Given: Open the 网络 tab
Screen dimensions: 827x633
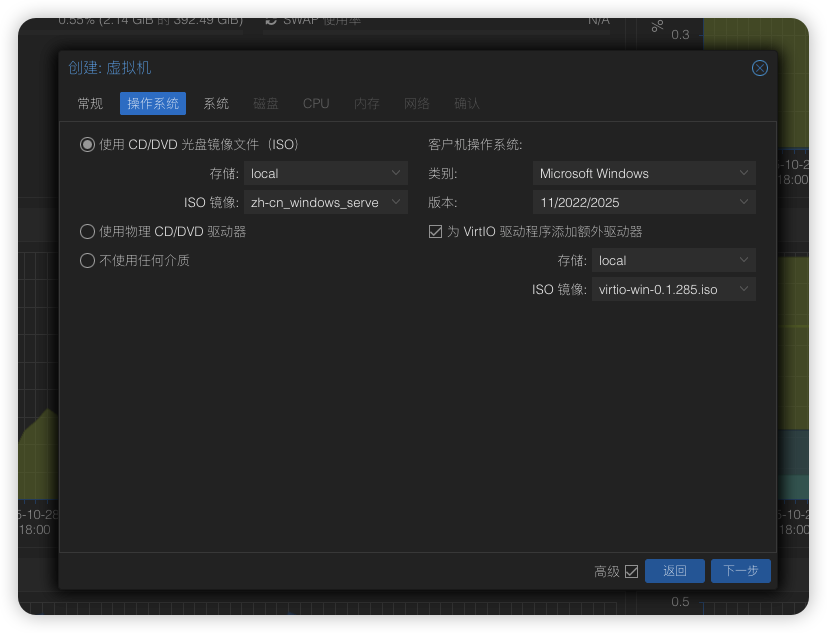Looking at the screenshot, I should tap(416, 103).
